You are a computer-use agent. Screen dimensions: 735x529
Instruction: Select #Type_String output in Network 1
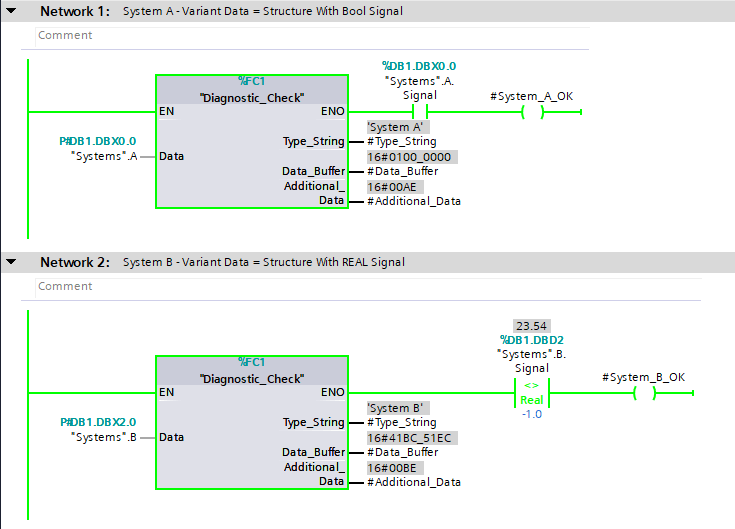point(401,141)
